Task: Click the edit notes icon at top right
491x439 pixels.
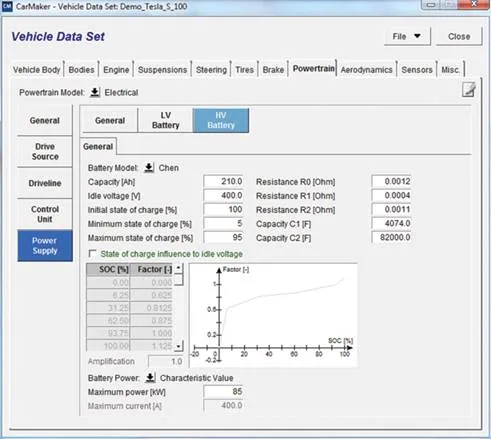Action: (x=469, y=90)
